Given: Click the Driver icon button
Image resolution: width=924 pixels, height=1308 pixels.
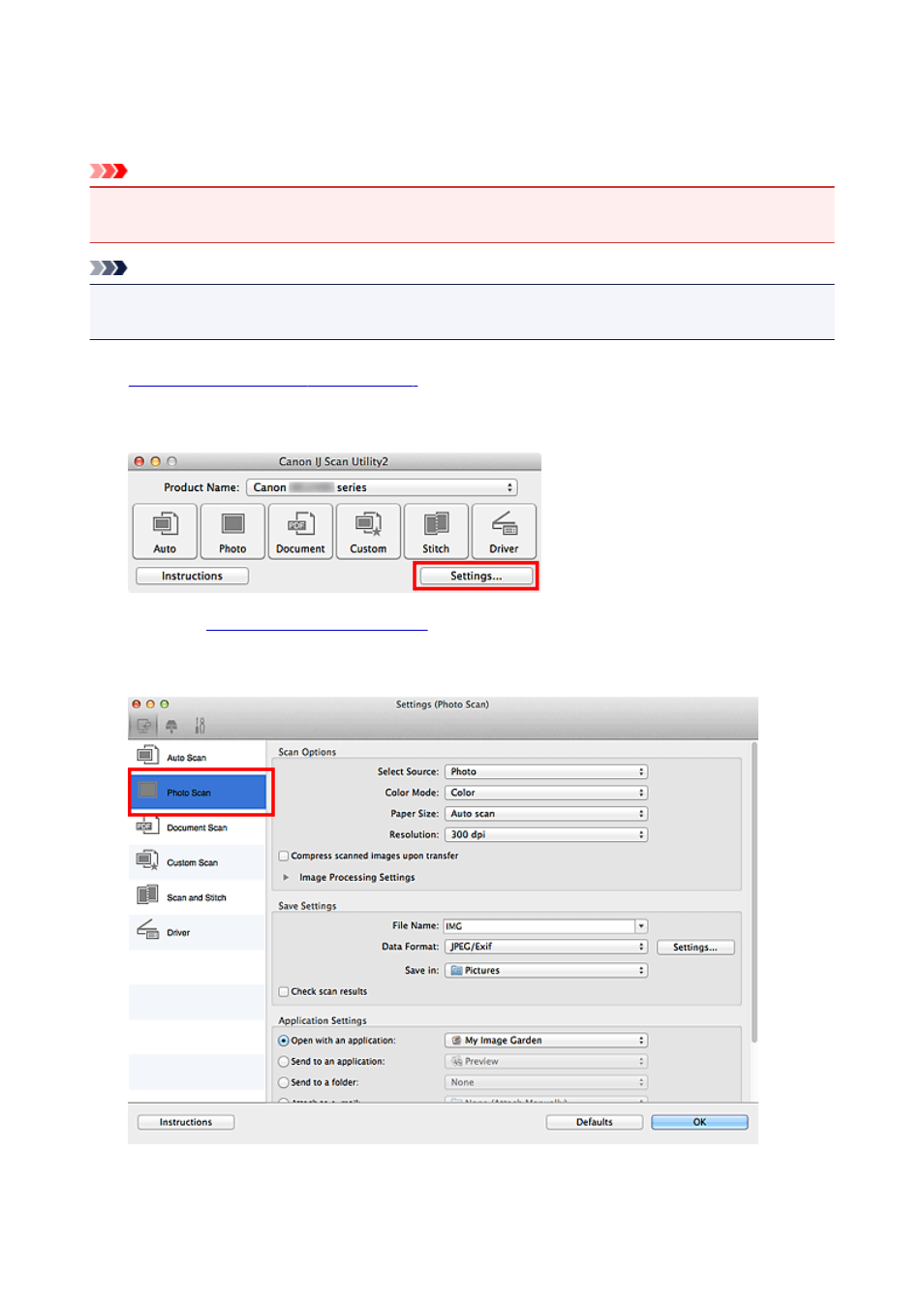Looking at the screenshot, I should pyautogui.click(x=504, y=531).
